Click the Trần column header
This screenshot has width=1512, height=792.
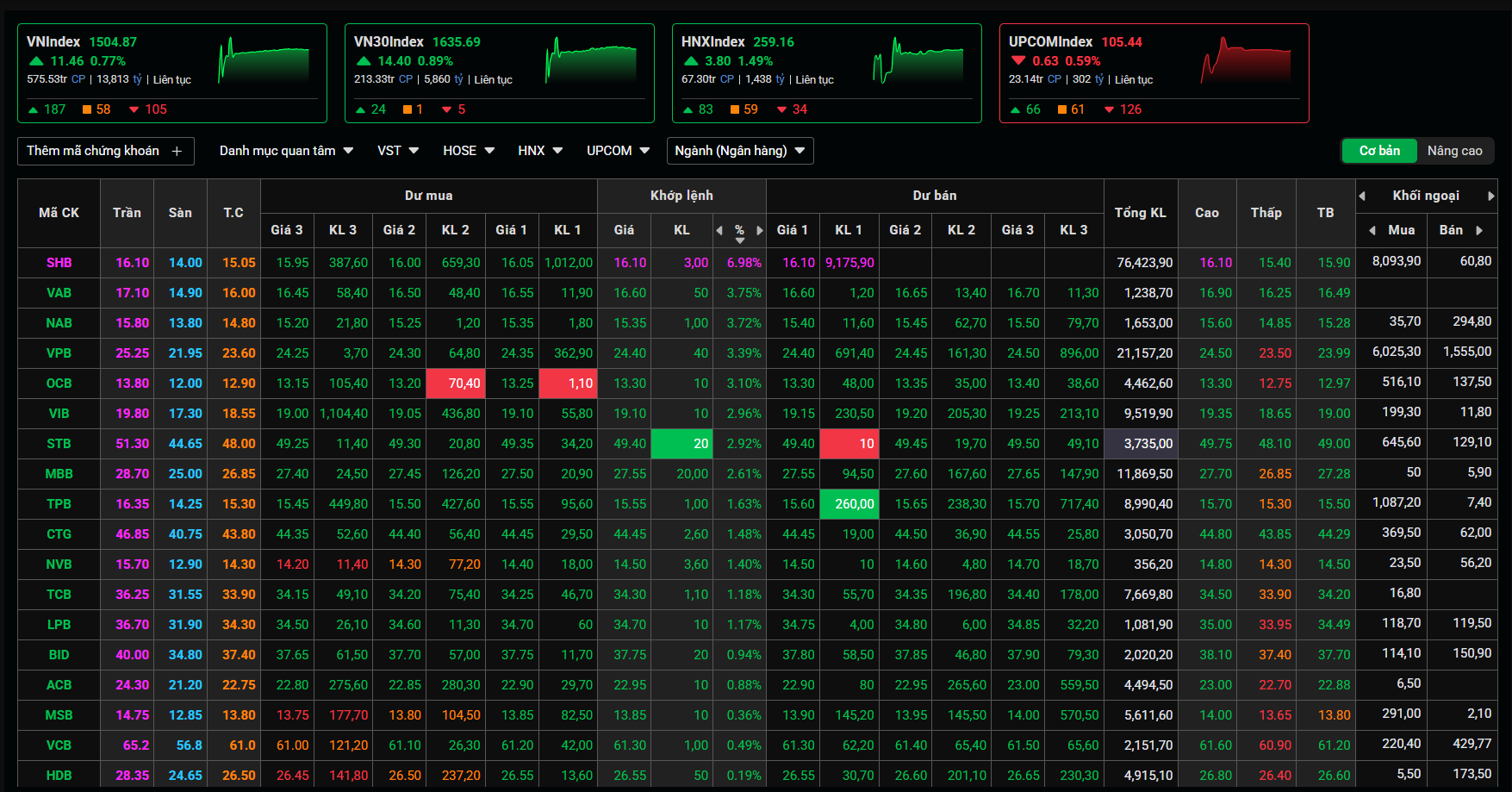pos(127,213)
